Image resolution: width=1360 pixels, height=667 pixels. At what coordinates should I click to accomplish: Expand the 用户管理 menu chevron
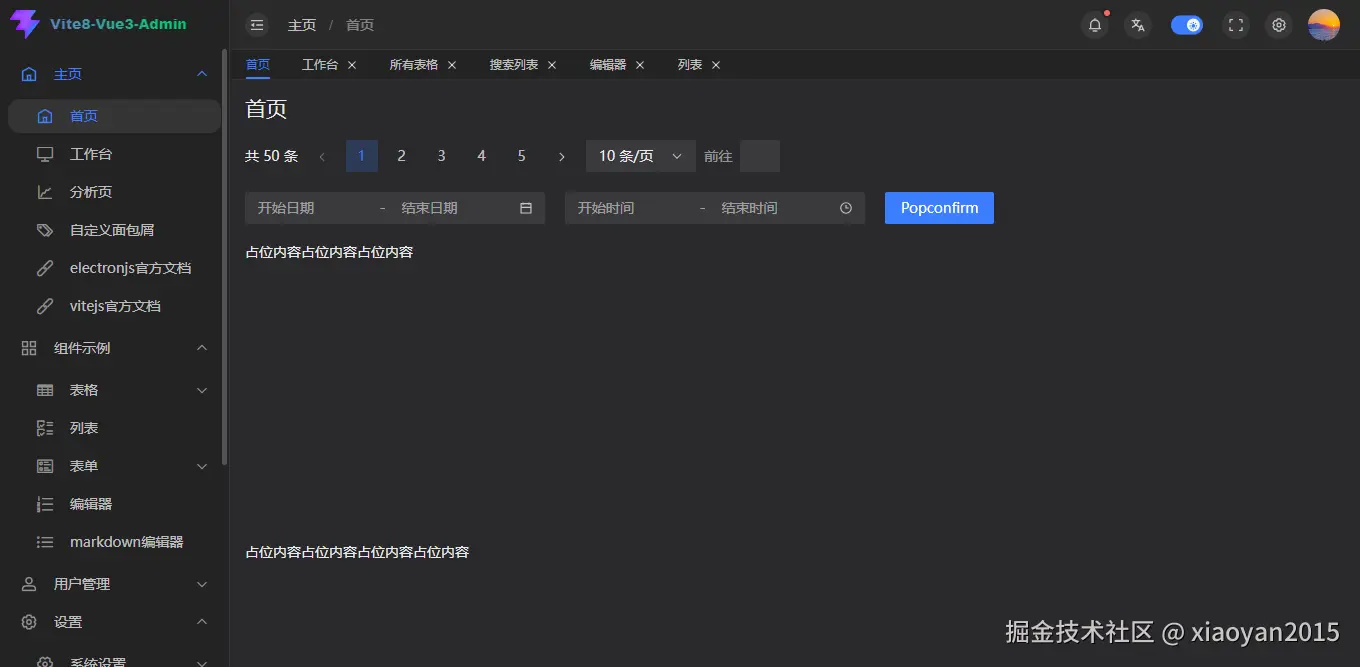[202, 584]
